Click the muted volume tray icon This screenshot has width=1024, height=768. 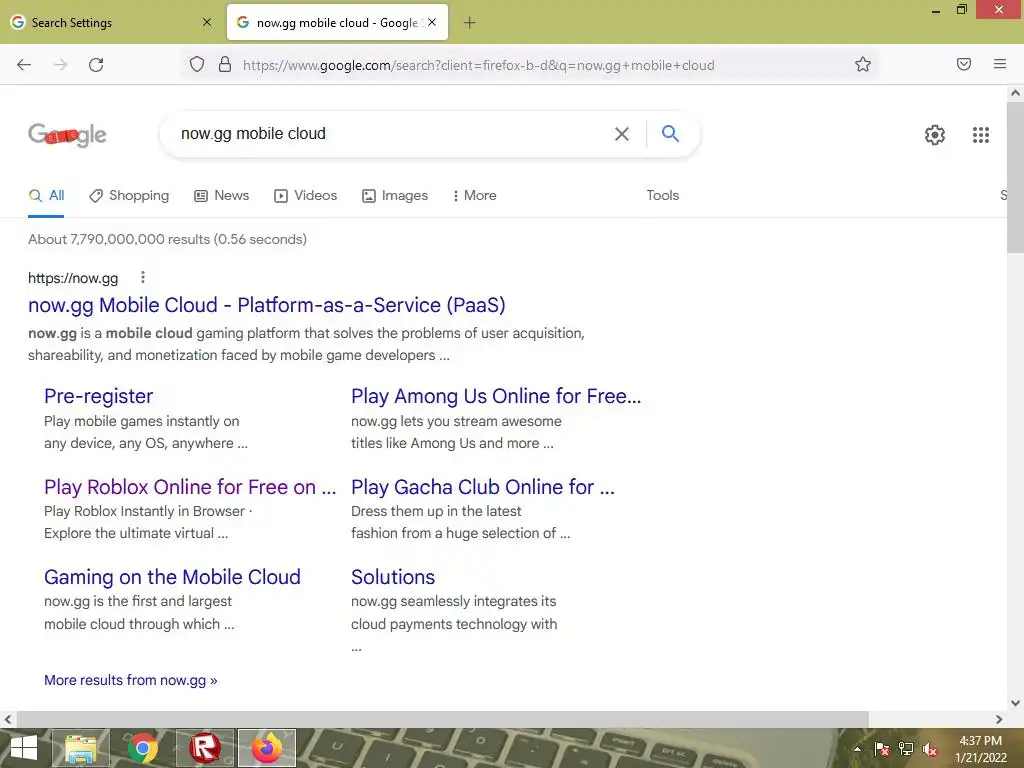click(930, 749)
